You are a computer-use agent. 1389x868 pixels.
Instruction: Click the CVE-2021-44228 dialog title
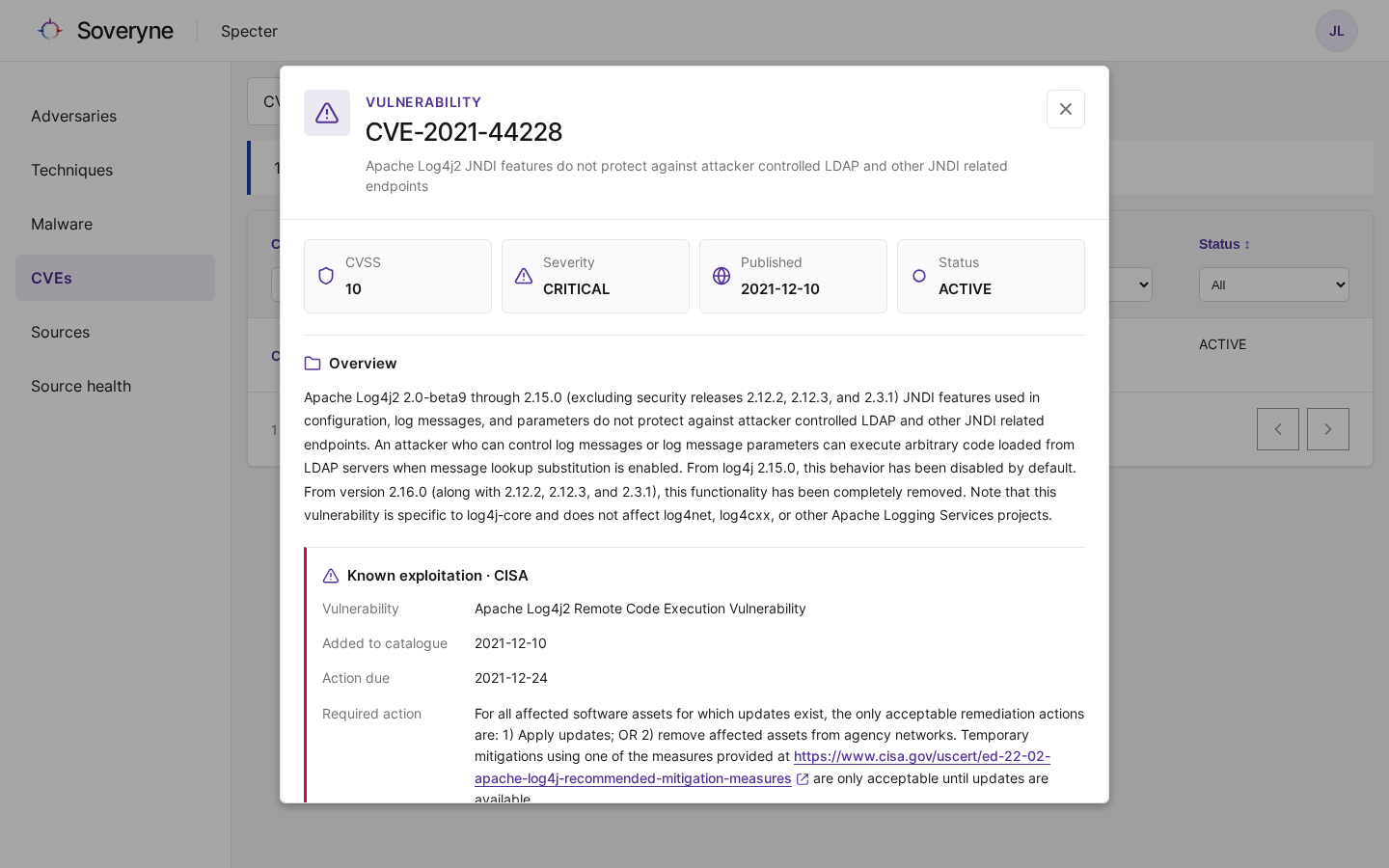click(464, 132)
